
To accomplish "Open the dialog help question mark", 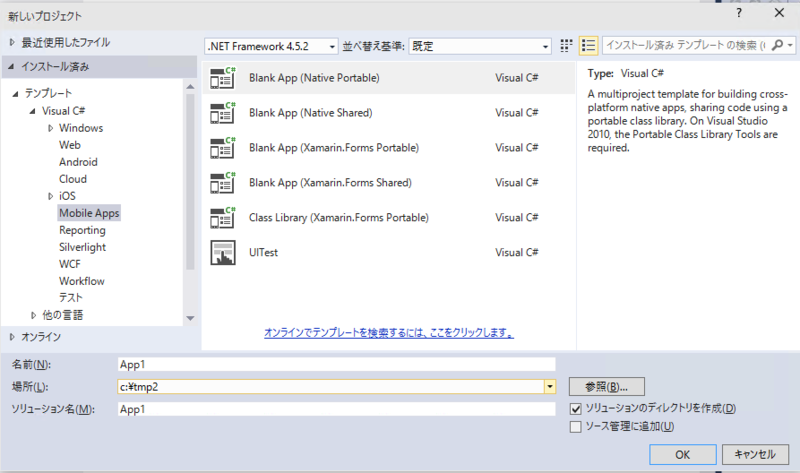I will coord(739,13).
